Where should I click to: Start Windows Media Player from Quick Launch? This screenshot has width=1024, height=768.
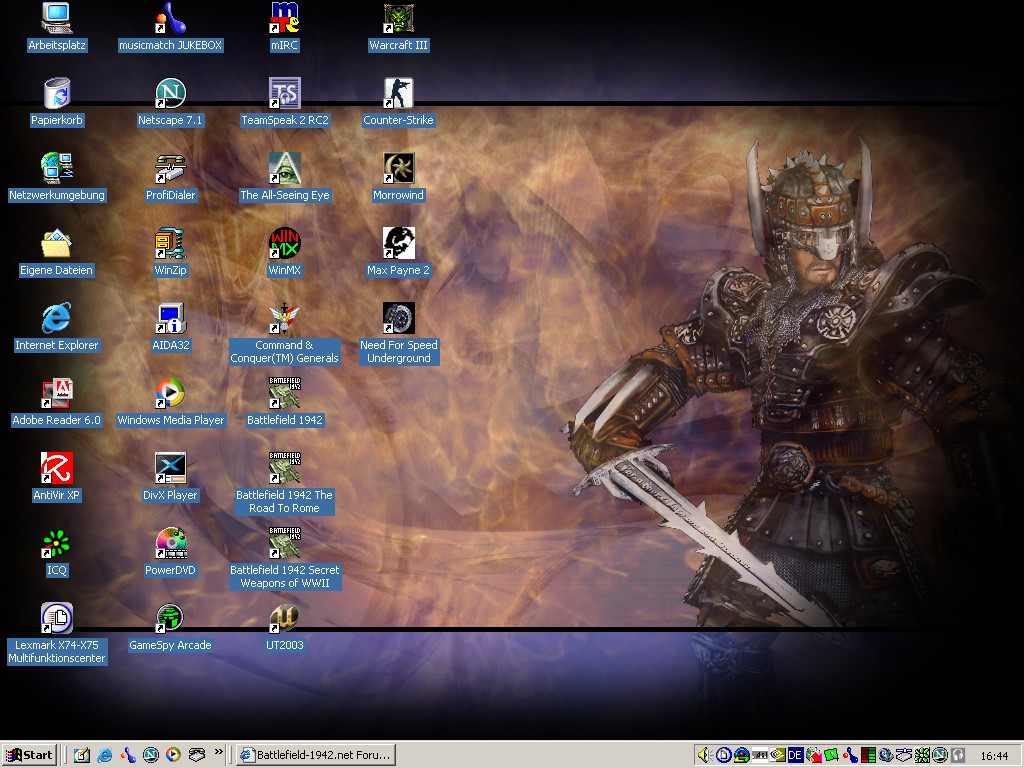point(173,755)
